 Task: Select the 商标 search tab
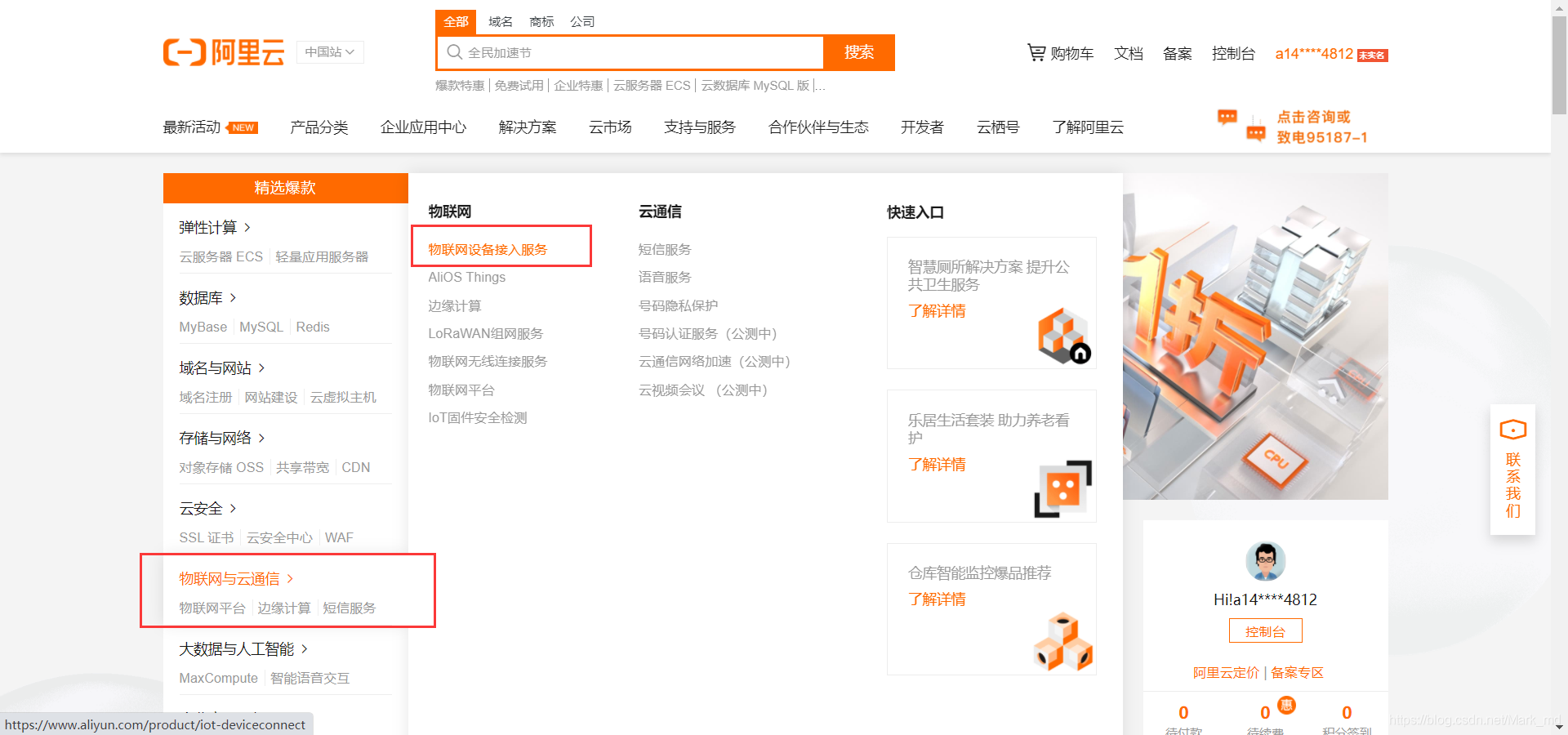(541, 21)
